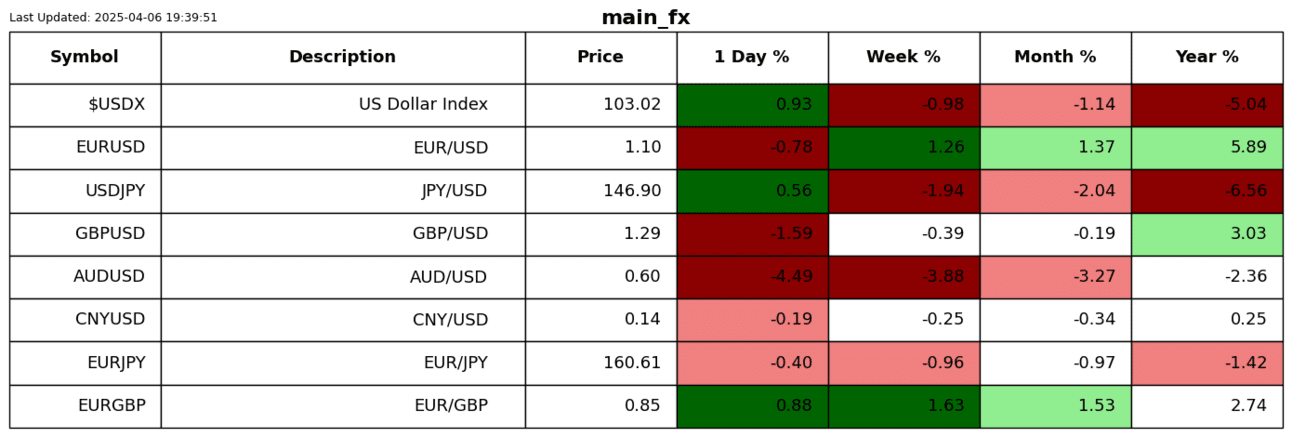Select the Week % column header
Viewport: 1292px width, 437px height.
pos(903,57)
